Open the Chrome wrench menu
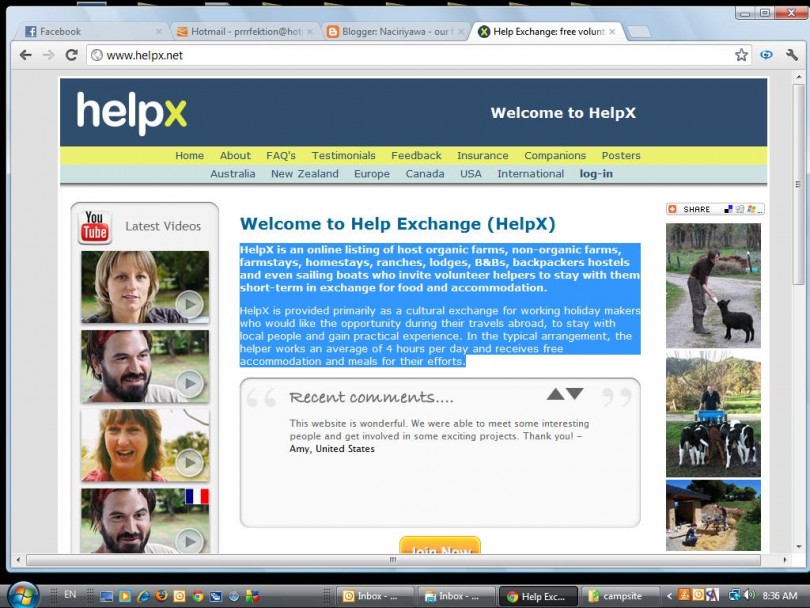 tap(791, 55)
